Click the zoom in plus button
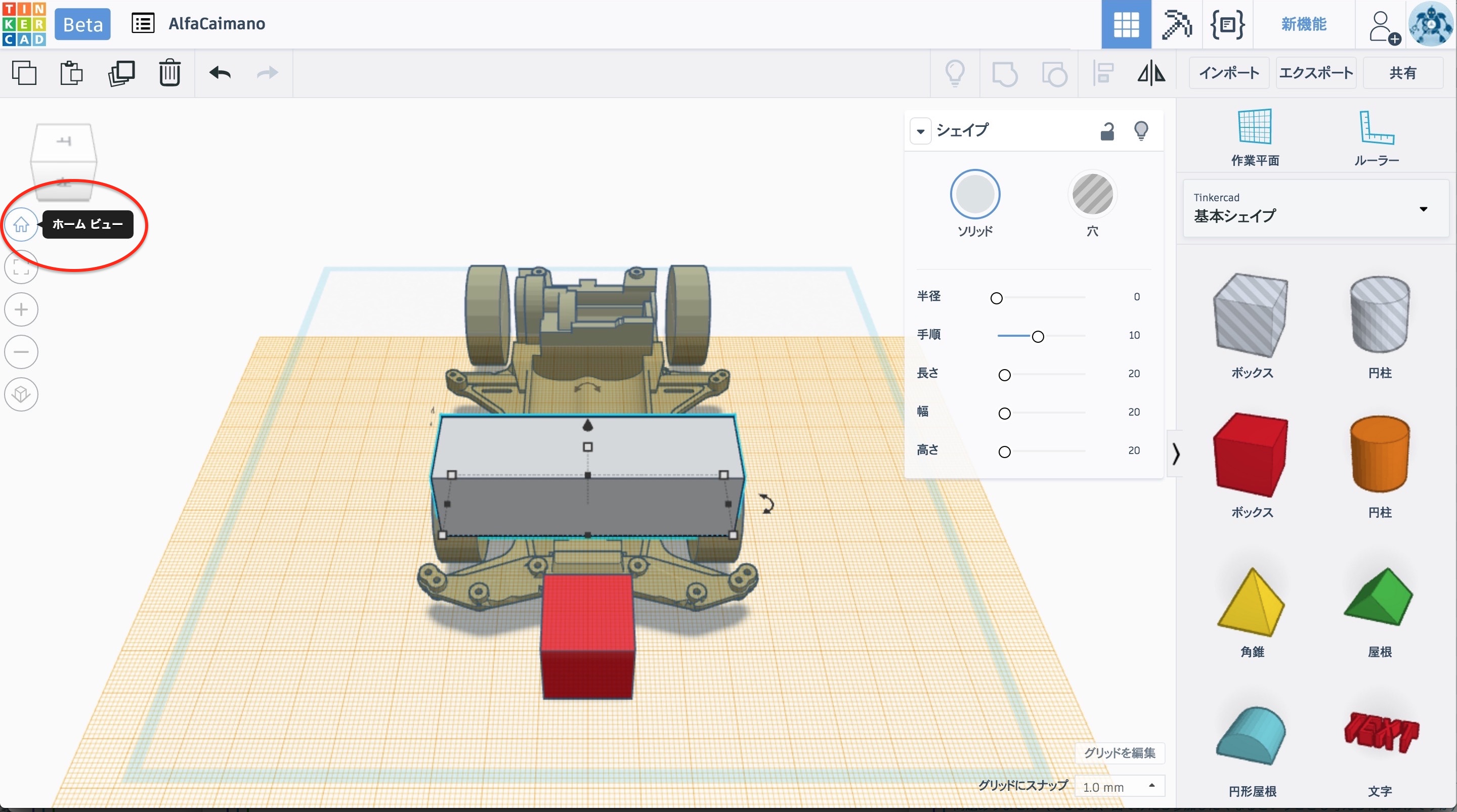Image resolution: width=1457 pixels, height=812 pixels. (x=21, y=309)
